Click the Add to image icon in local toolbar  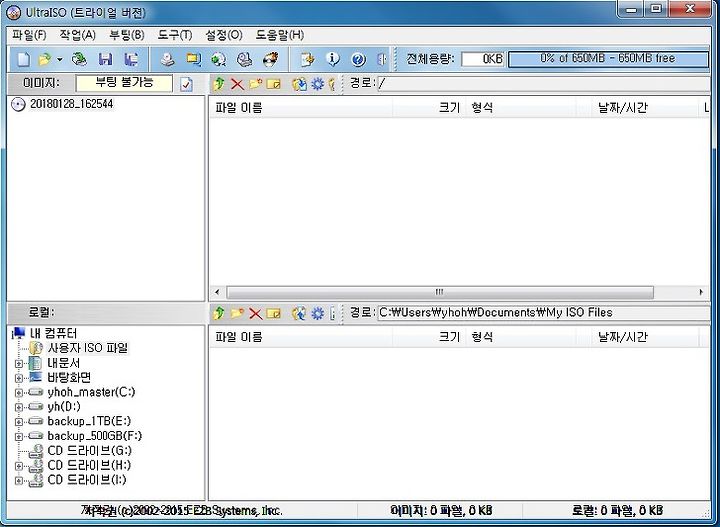click(x=299, y=313)
